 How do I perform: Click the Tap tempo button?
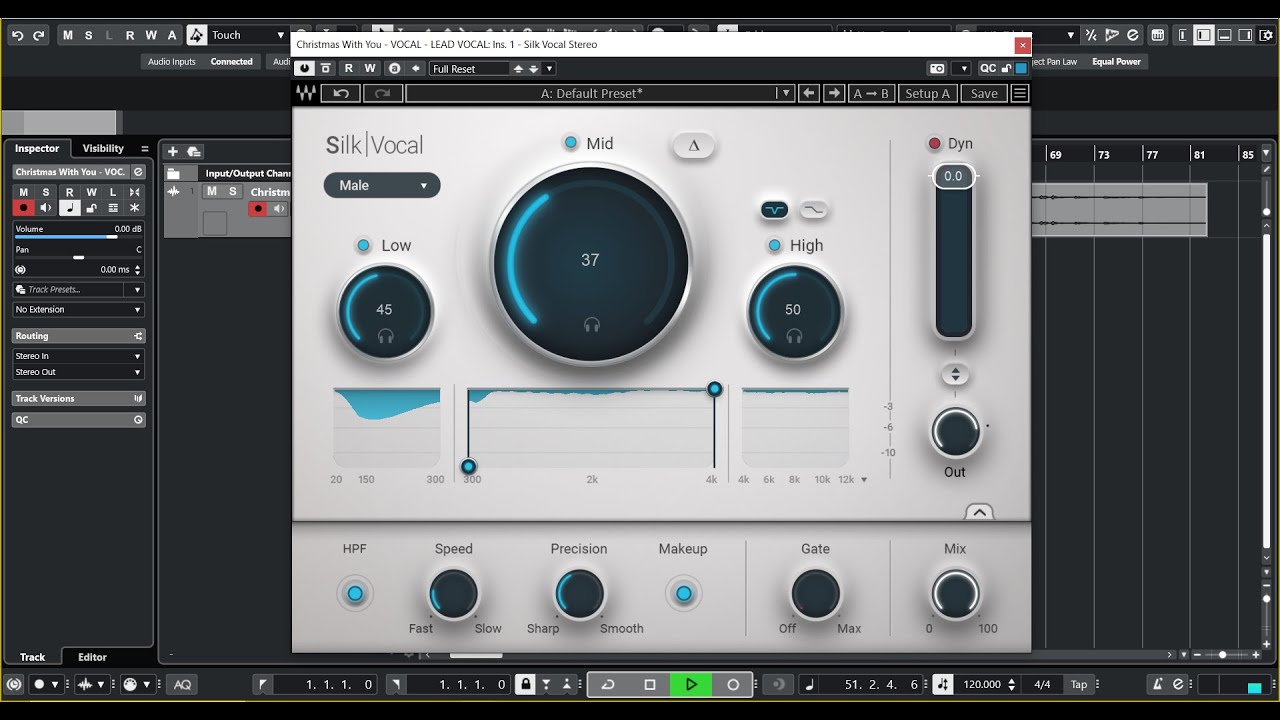[1079, 685]
